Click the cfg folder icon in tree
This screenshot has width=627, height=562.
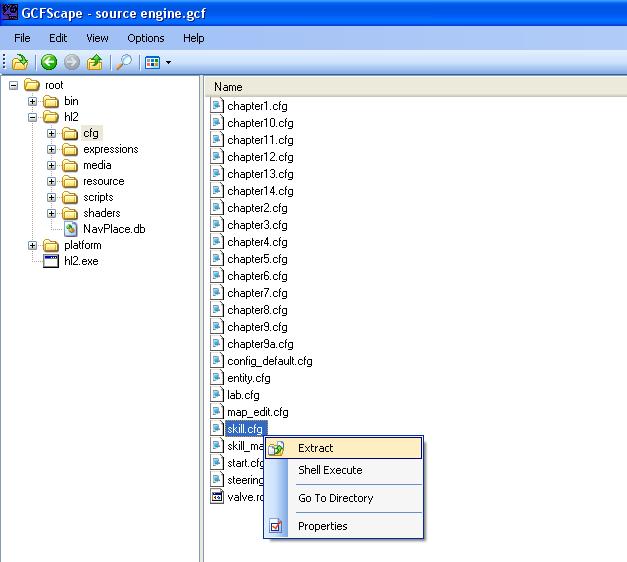click(x=70, y=133)
